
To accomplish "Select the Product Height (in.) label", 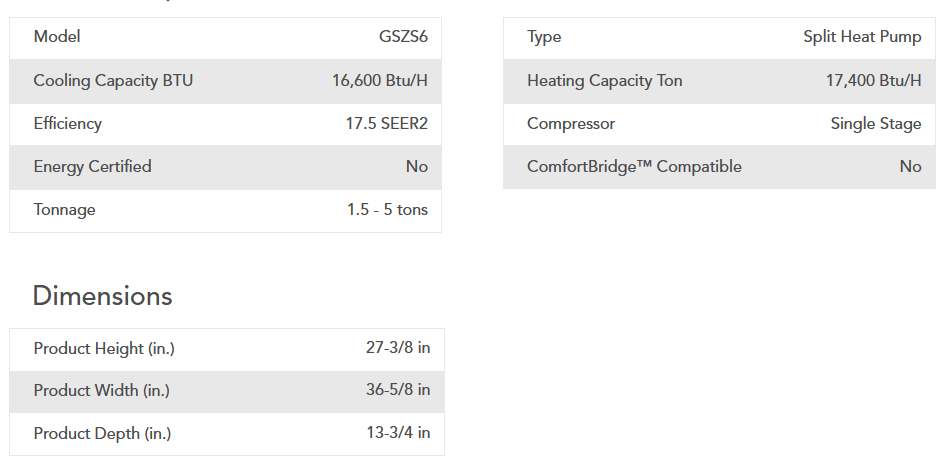I will point(104,349).
